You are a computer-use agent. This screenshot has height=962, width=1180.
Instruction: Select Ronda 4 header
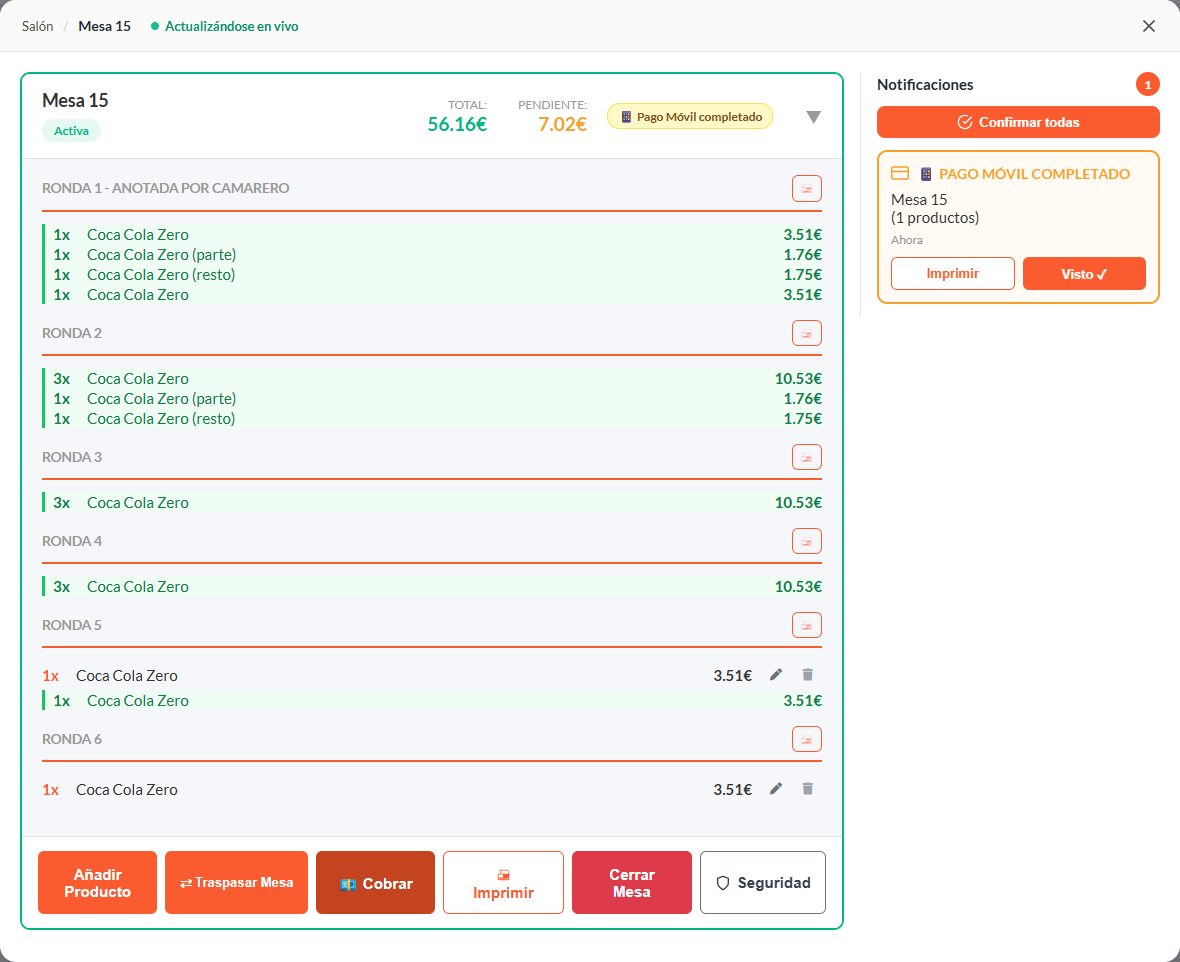click(x=72, y=540)
